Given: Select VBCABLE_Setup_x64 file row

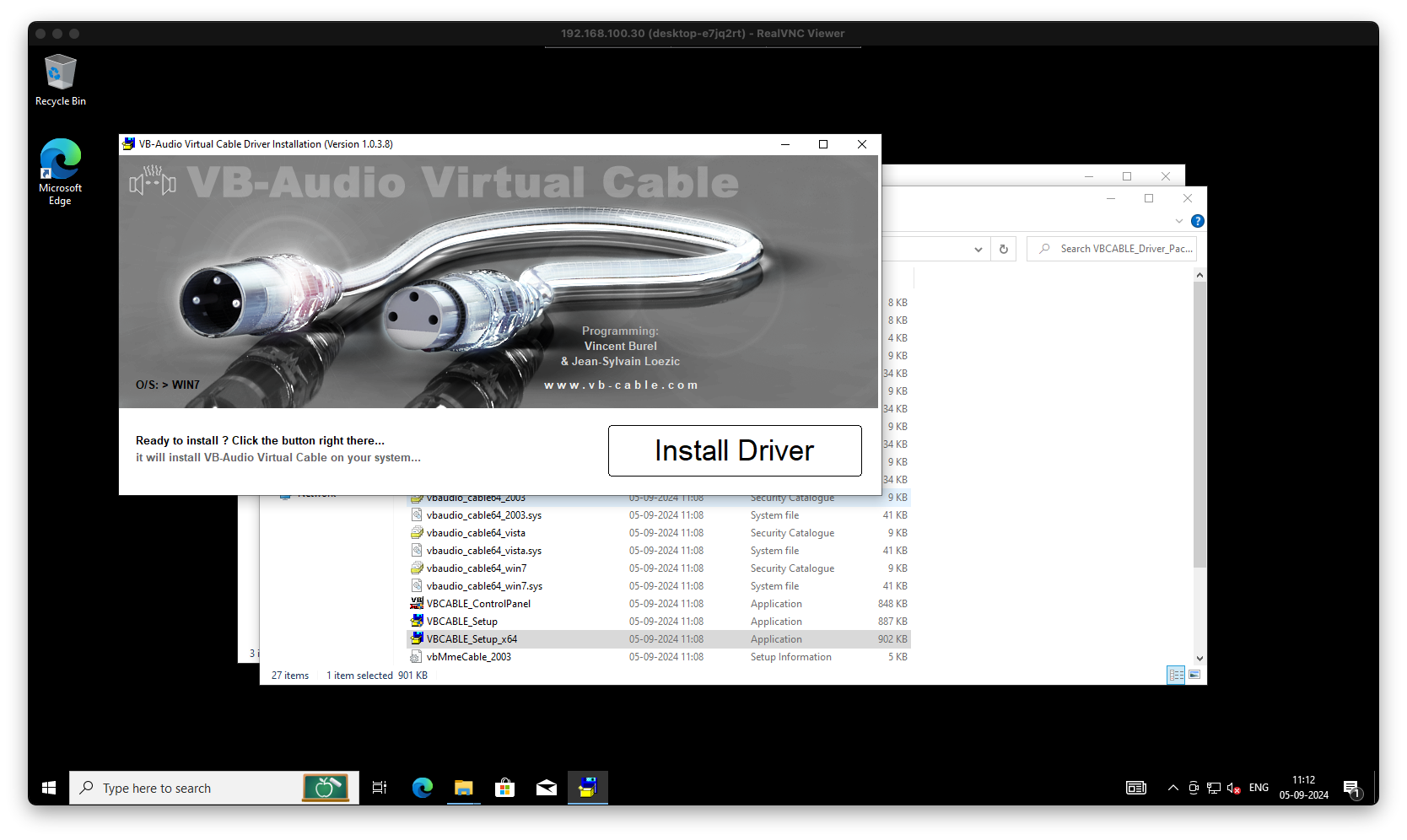Looking at the screenshot, I should click(659, 639).
